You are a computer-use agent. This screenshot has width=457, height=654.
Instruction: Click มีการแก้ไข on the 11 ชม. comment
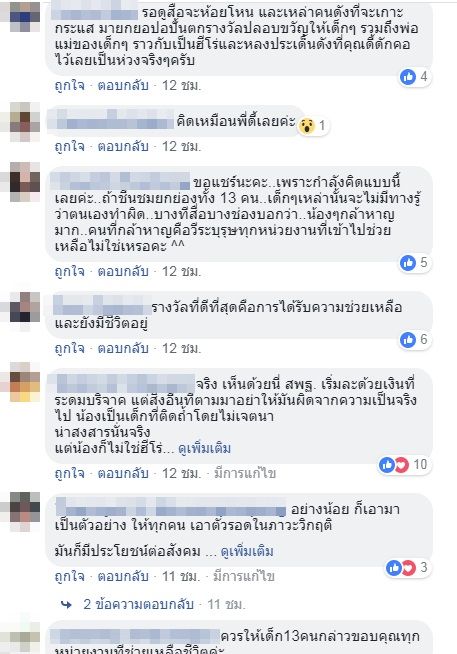[244, 576]
